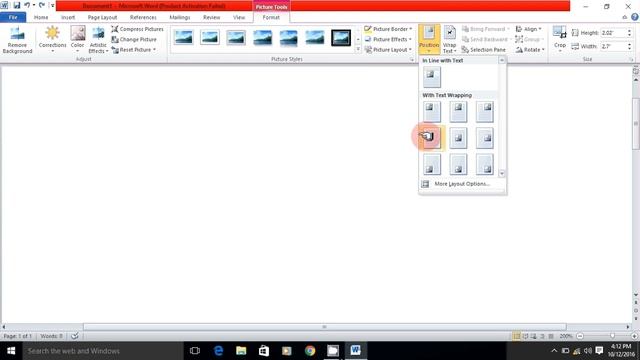Open the Rotate dropdown
This screenshot has height=360, width=640.
pyautogui.click(x=530, y=49)
